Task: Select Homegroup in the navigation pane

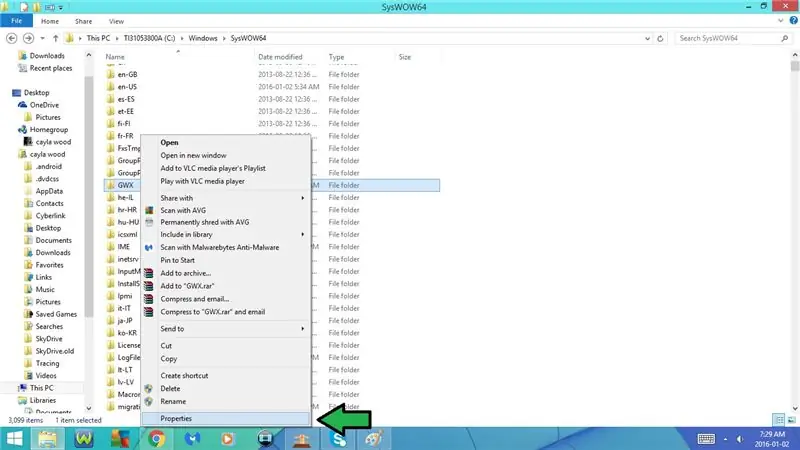Action: [48, 130]
